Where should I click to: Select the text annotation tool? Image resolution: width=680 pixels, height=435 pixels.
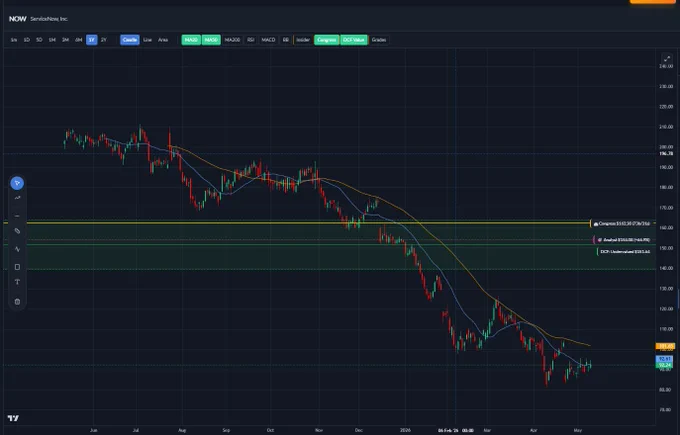tap(17, 282)
